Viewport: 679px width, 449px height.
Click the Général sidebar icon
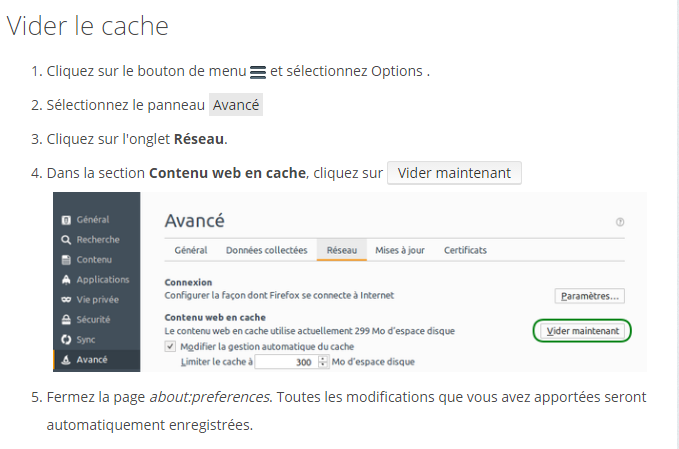click(66, 220)
